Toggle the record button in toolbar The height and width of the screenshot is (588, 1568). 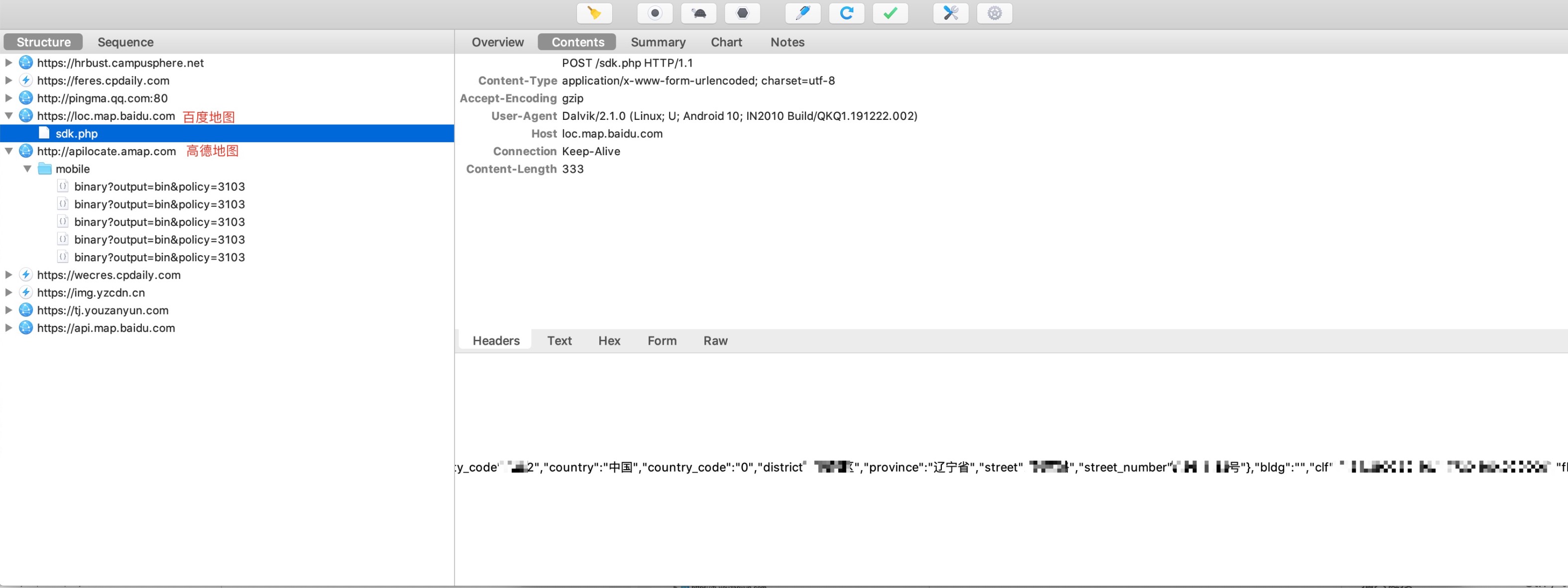tap(655, 13)
